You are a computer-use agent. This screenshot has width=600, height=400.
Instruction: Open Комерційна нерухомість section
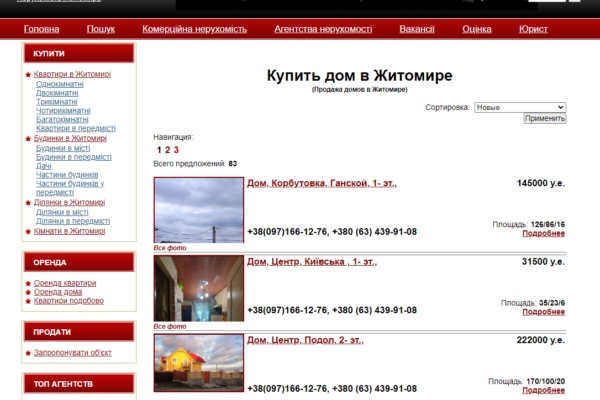pyautogui.click(x=194, y=29)
